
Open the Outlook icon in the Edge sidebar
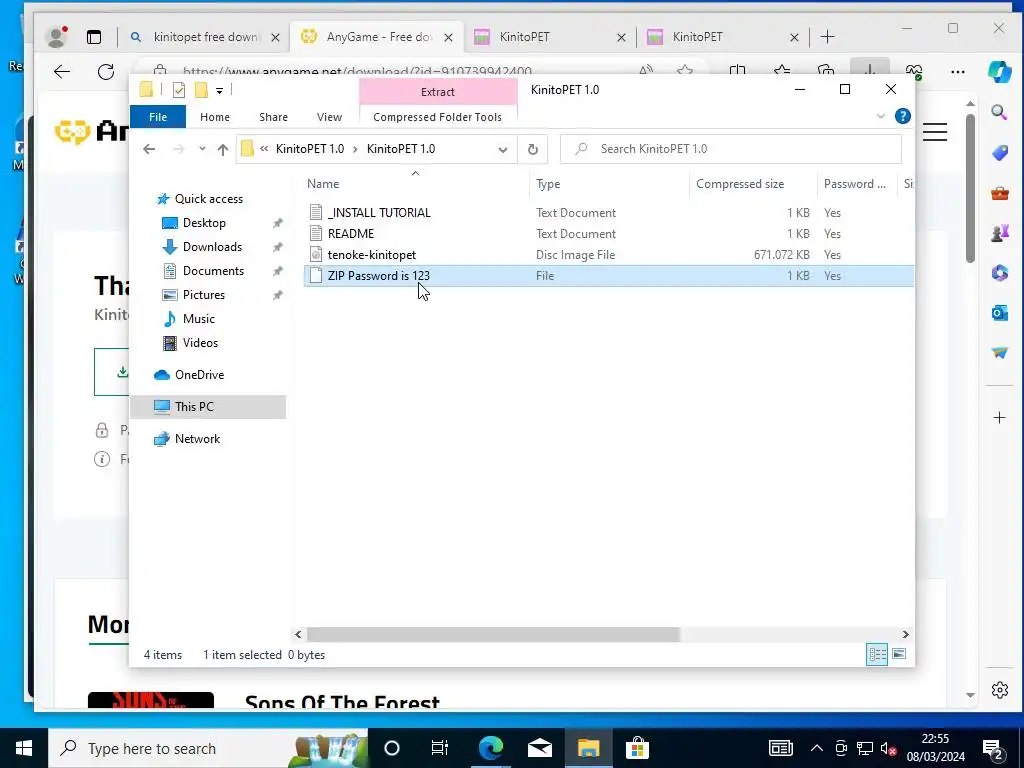tap(999, 313)
